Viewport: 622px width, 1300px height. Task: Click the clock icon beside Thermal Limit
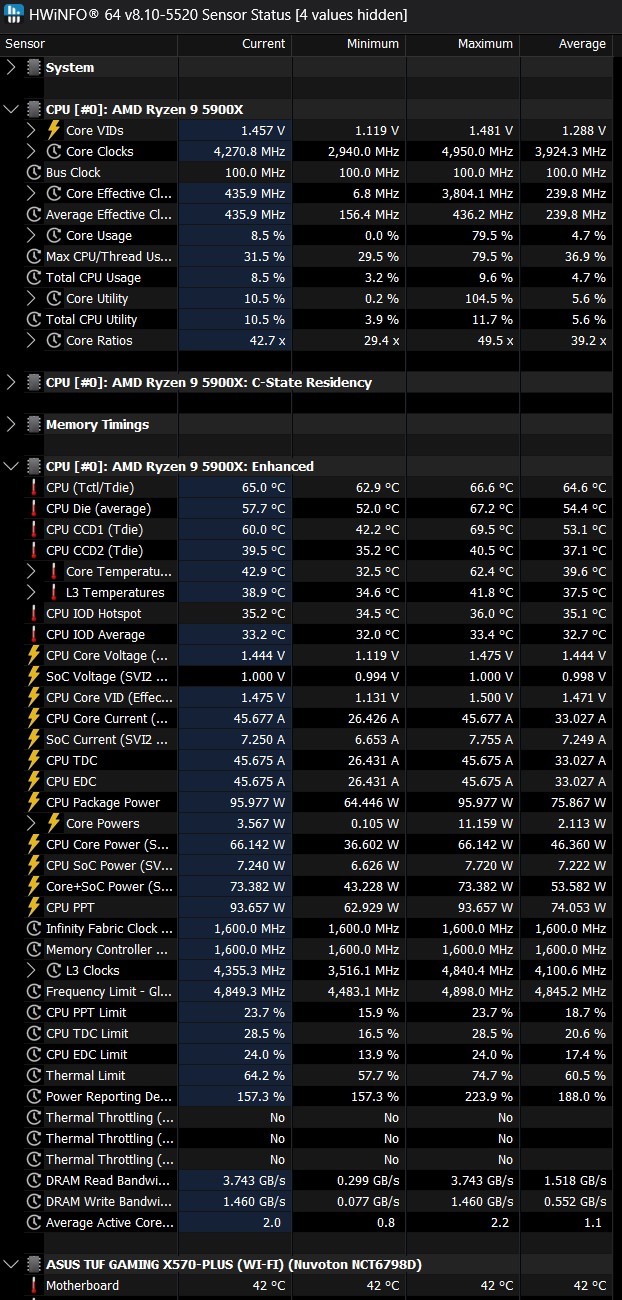(34, 1076)
